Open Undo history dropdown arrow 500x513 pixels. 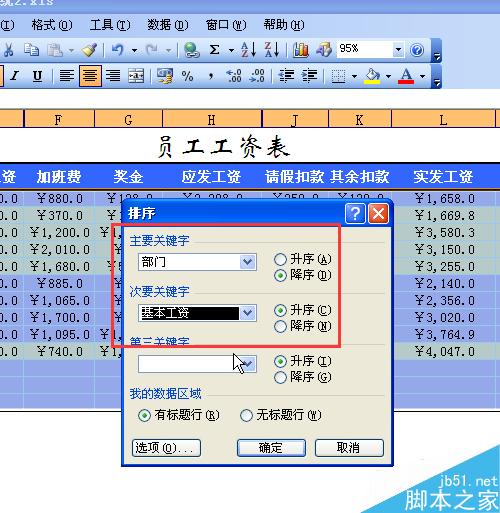(x=134, y=51)
